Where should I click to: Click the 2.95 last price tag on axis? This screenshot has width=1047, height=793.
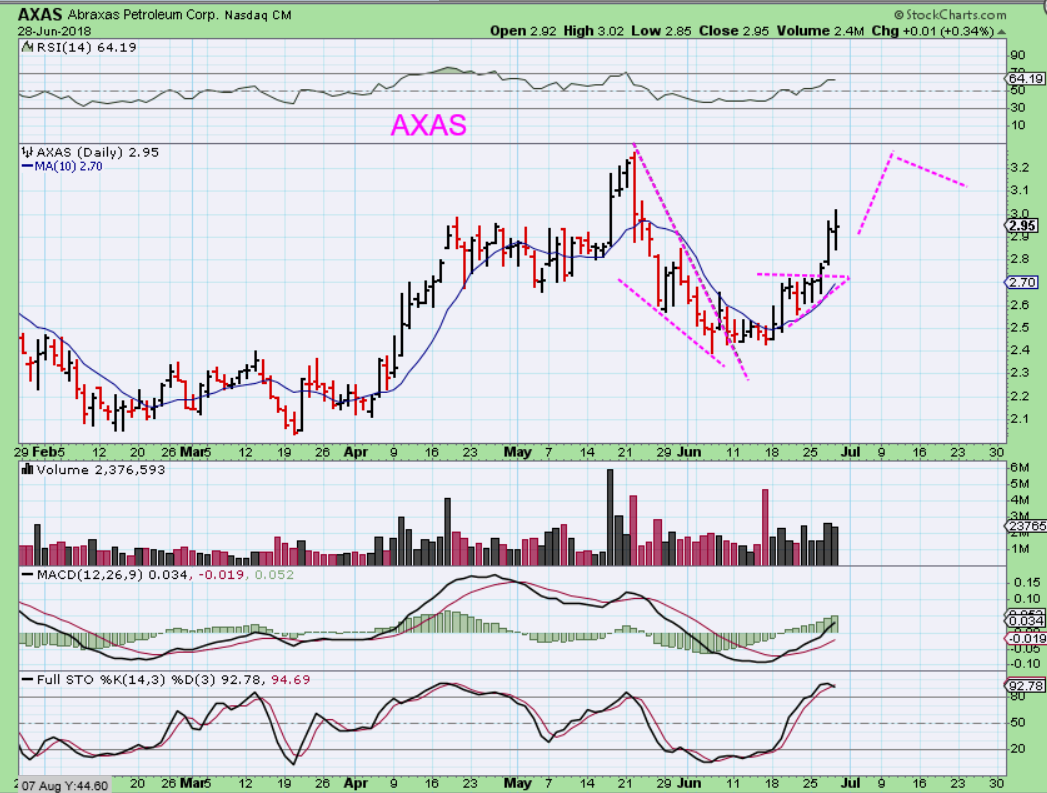pos(1023,226)
